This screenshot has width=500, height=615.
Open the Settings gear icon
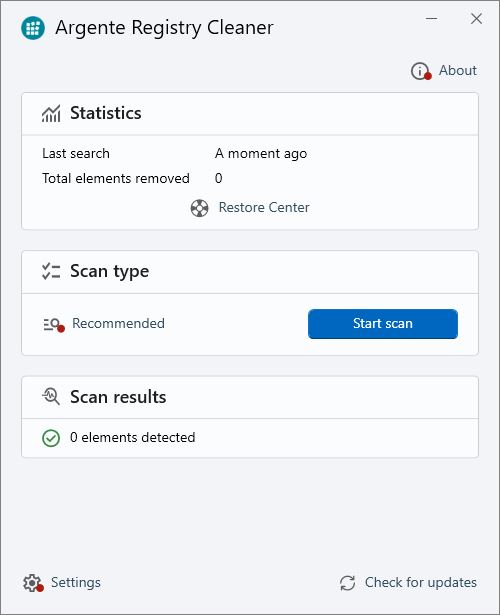[33, 583]
